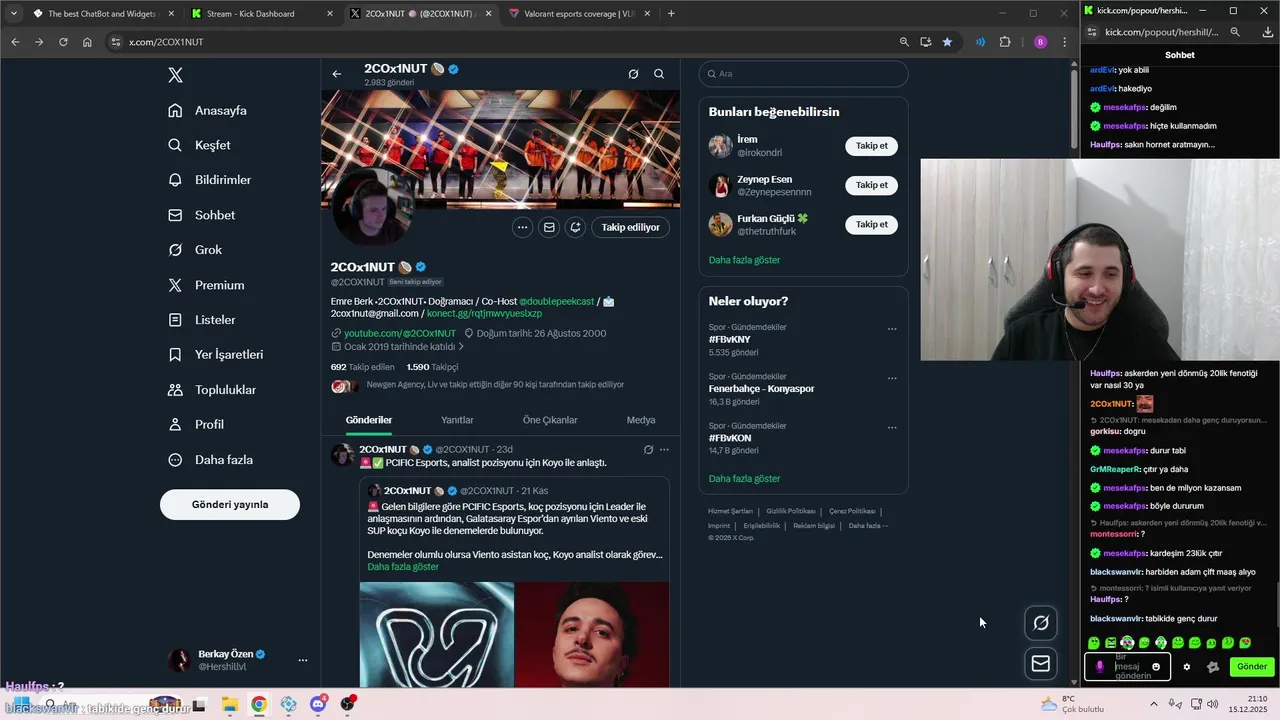
Task: Click 692 Takip edilen count
Action: coord(362,367)
